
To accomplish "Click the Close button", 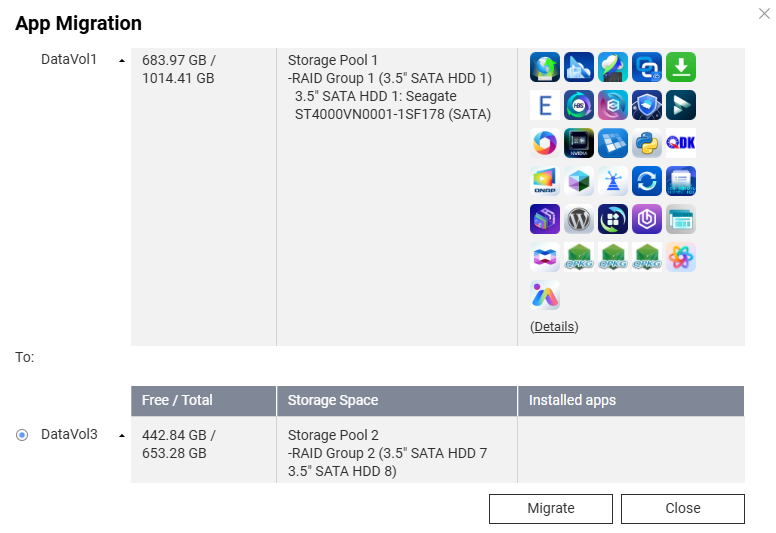I will click(682, 508).
